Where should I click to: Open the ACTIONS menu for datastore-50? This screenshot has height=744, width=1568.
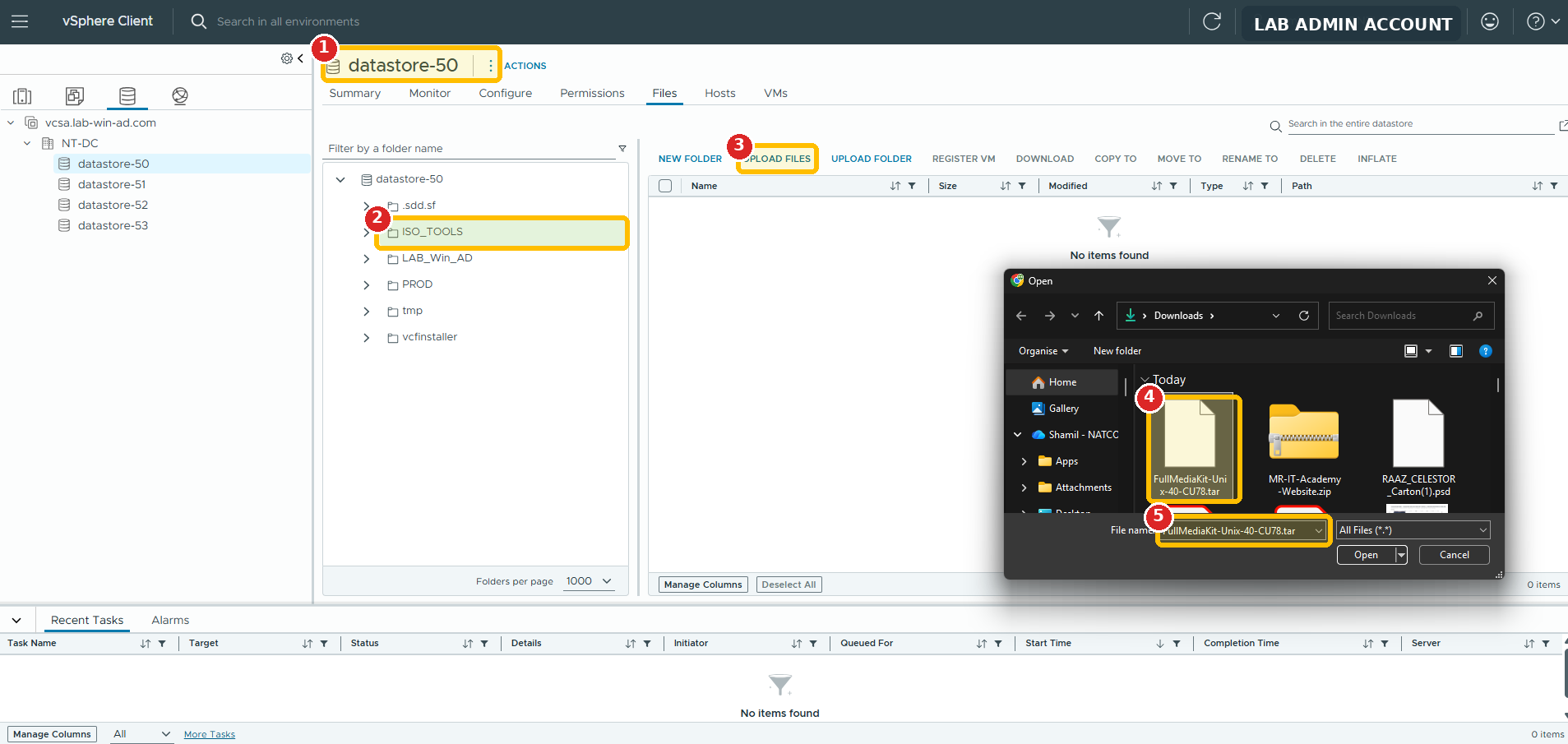point(525,66)
